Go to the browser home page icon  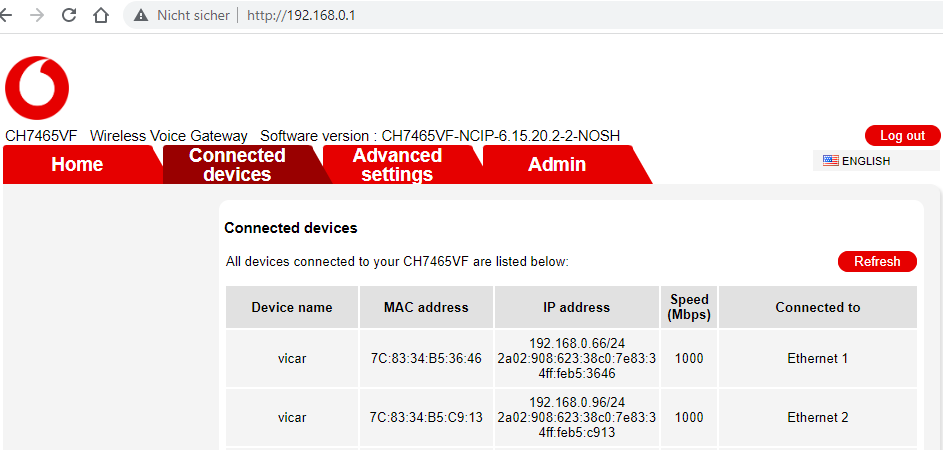click(100, 15)
